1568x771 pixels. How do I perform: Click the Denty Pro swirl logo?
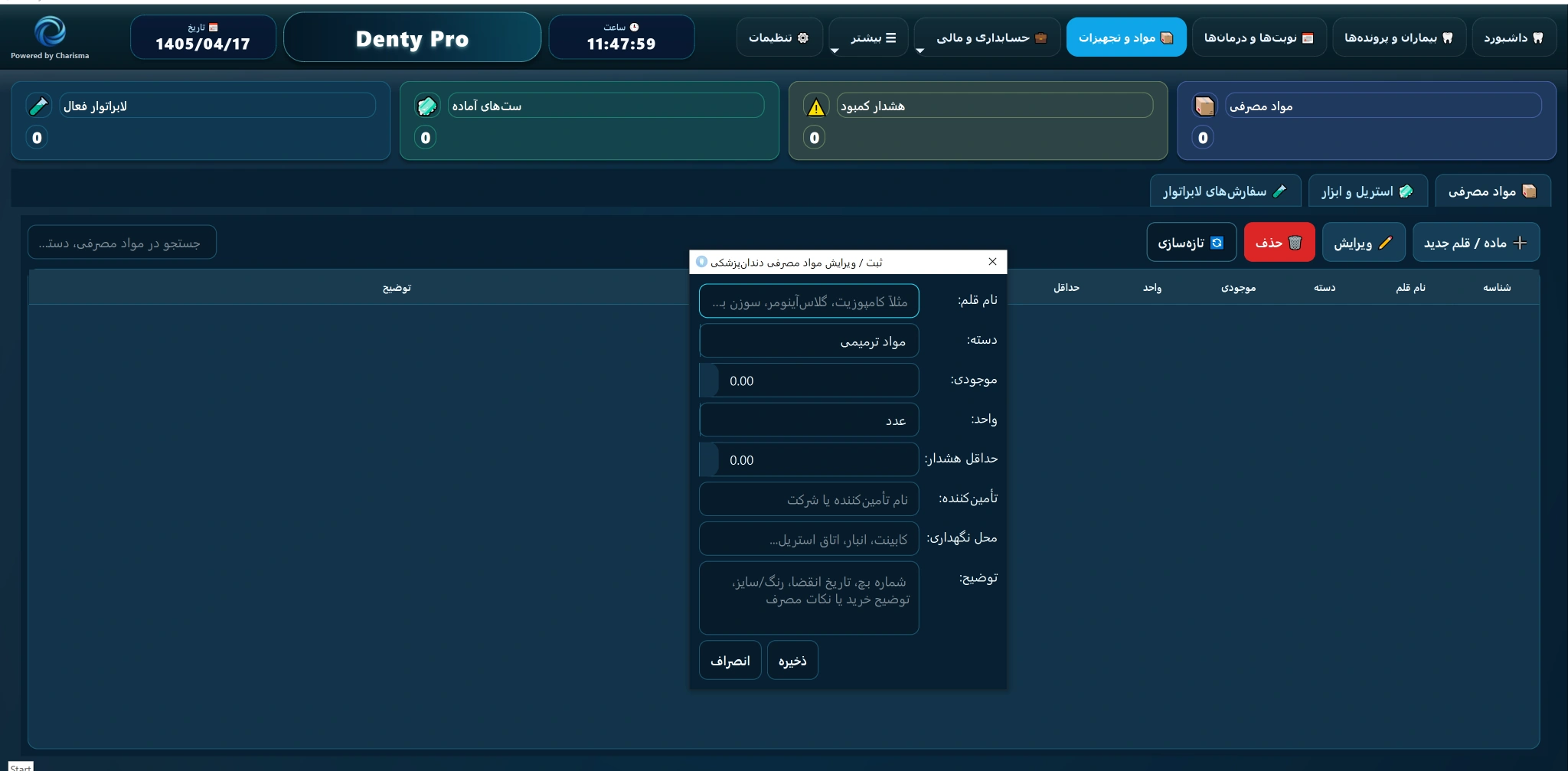tap(50, 32)
